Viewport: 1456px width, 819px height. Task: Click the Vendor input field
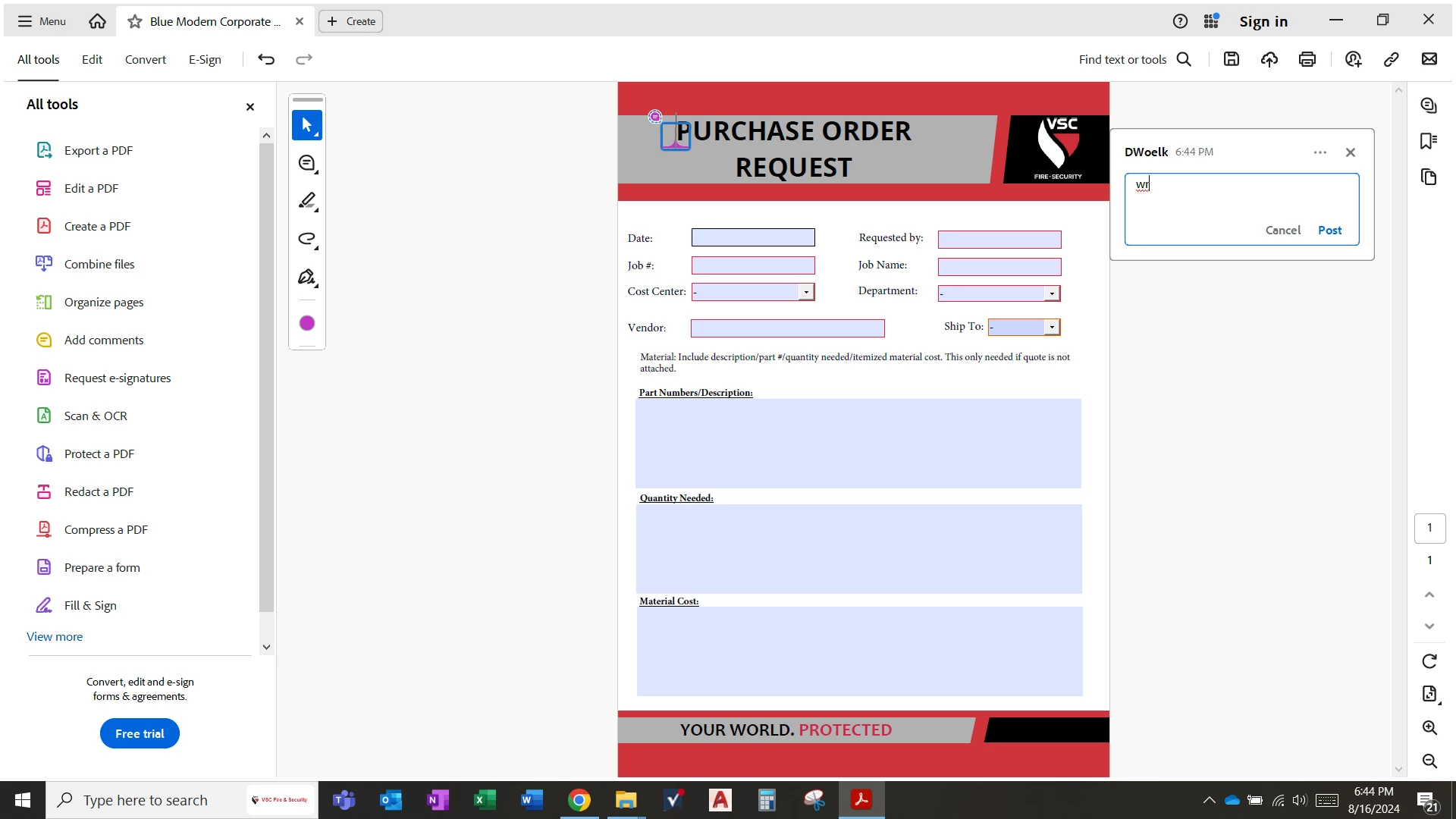coord(787,328)
